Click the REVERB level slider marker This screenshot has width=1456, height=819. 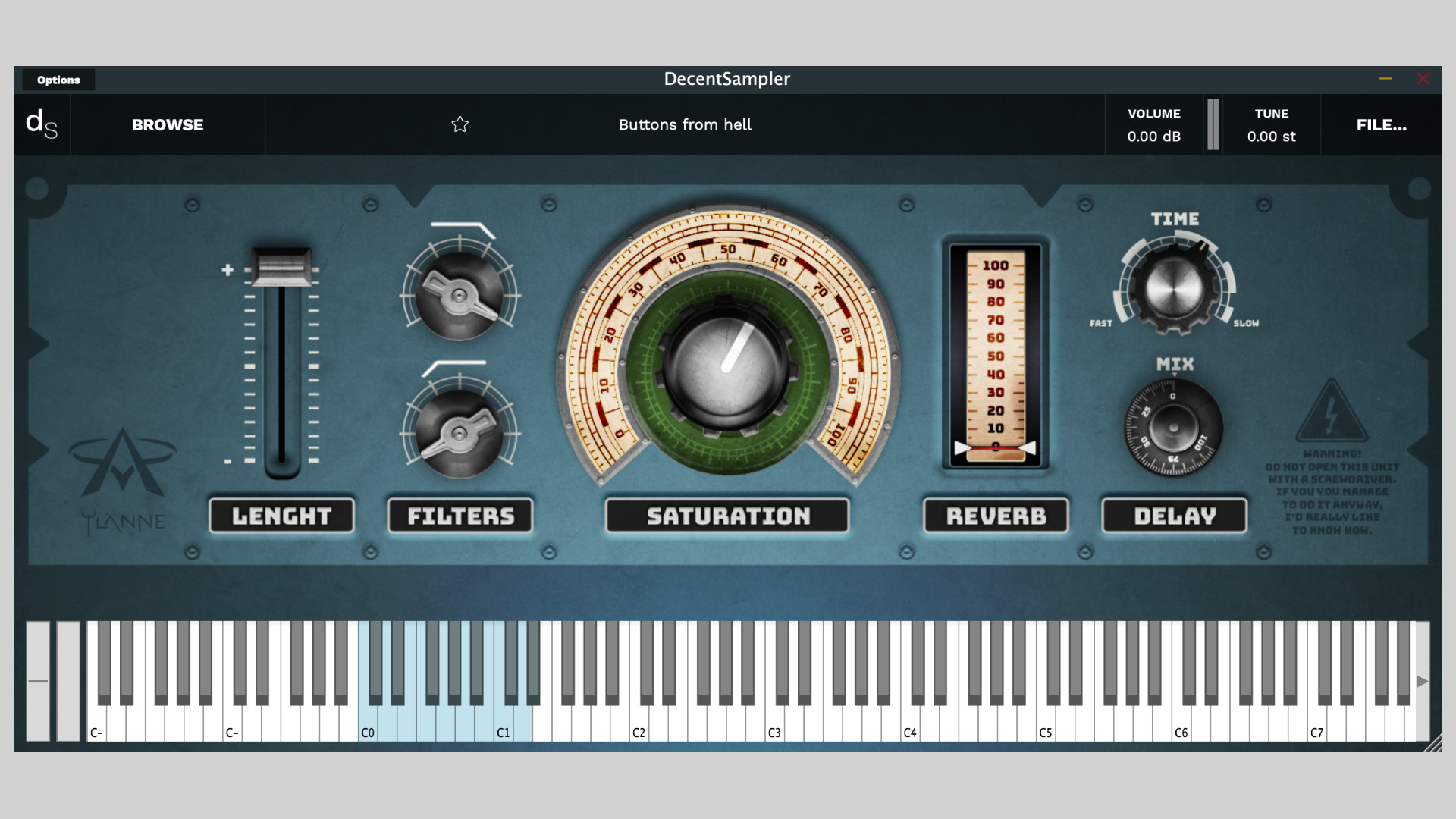coord(995,448)
